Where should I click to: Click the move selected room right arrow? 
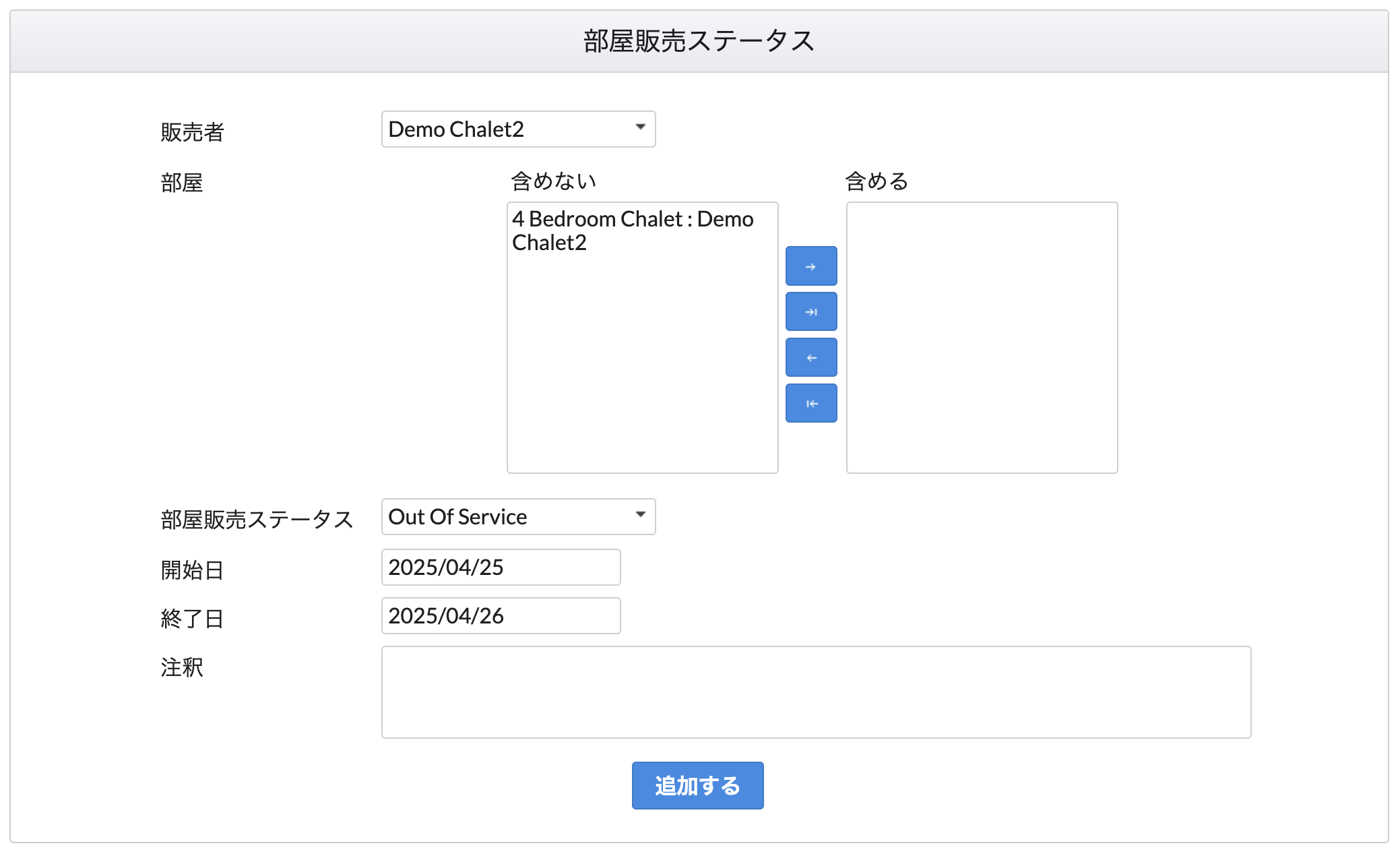[811, 266]
